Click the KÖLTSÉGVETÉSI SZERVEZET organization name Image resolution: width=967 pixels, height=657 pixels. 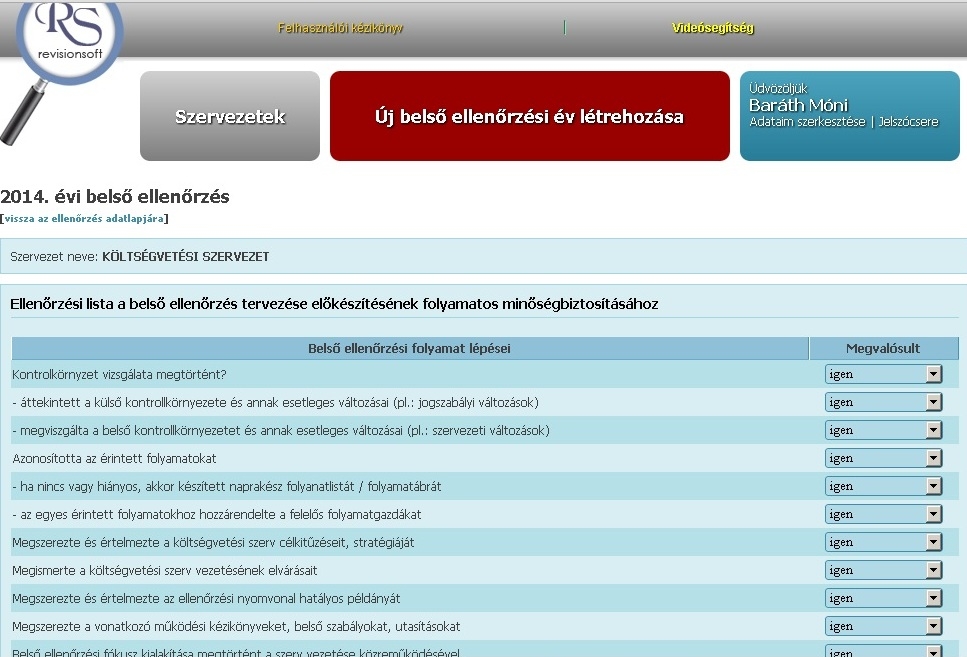[186, 257]
